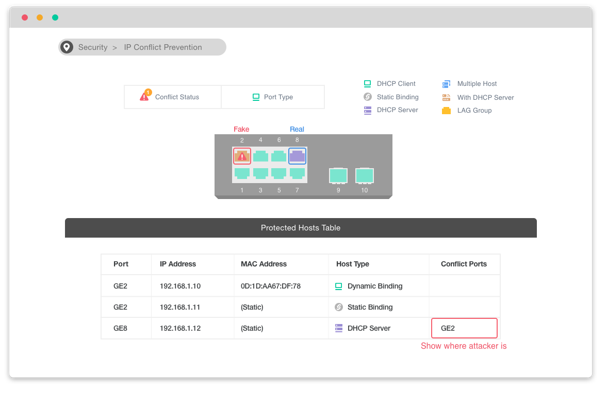Viewport: 607px width, 395px height.
Task: Click the LAG Group legend icon
Action: click(446, 111)
